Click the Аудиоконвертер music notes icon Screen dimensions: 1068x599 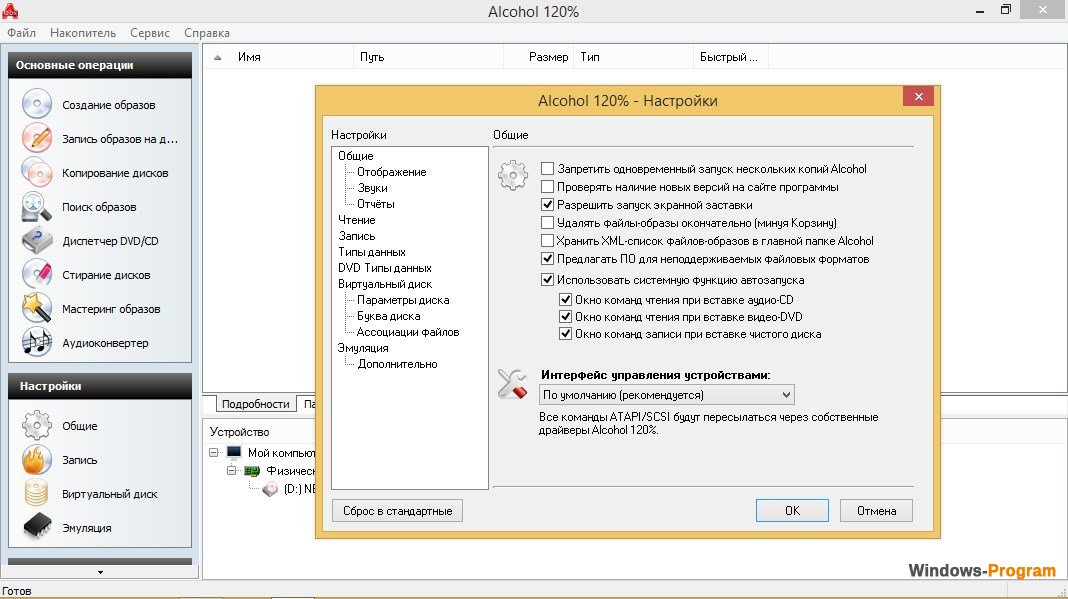37,343
